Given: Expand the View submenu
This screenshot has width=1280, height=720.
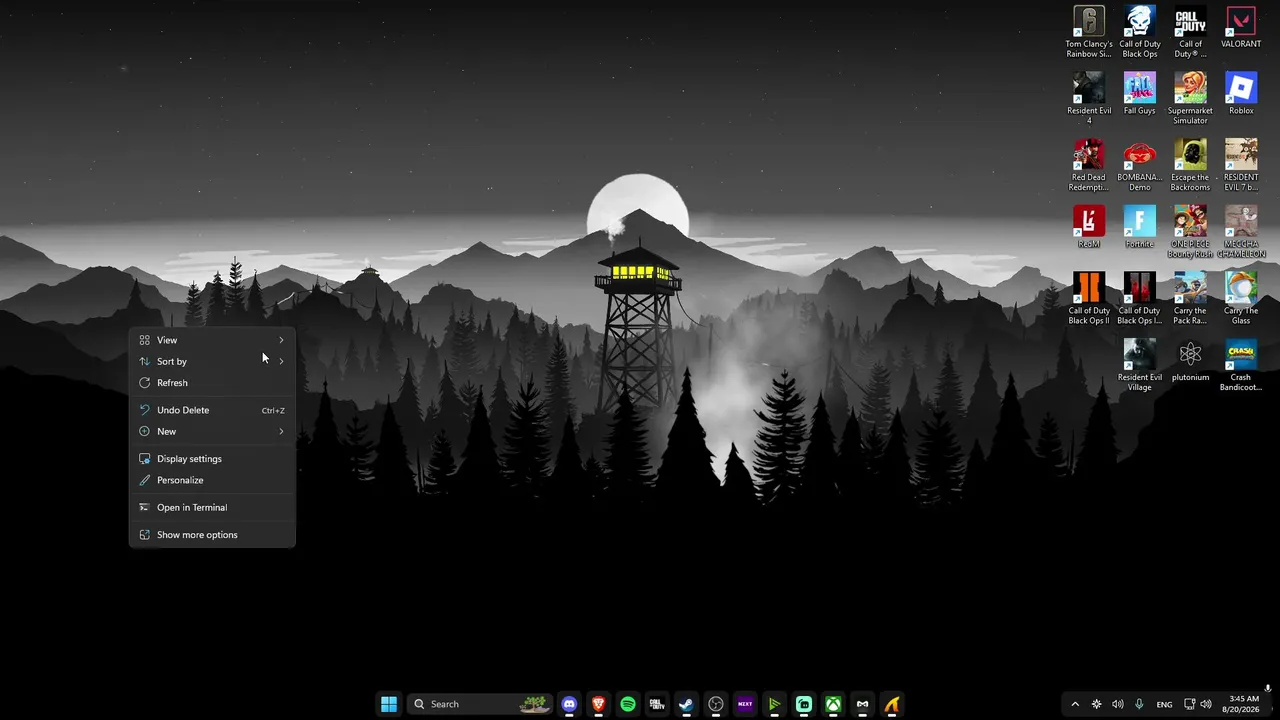Looking at the screenshot, I should click(x=212, y=340).
